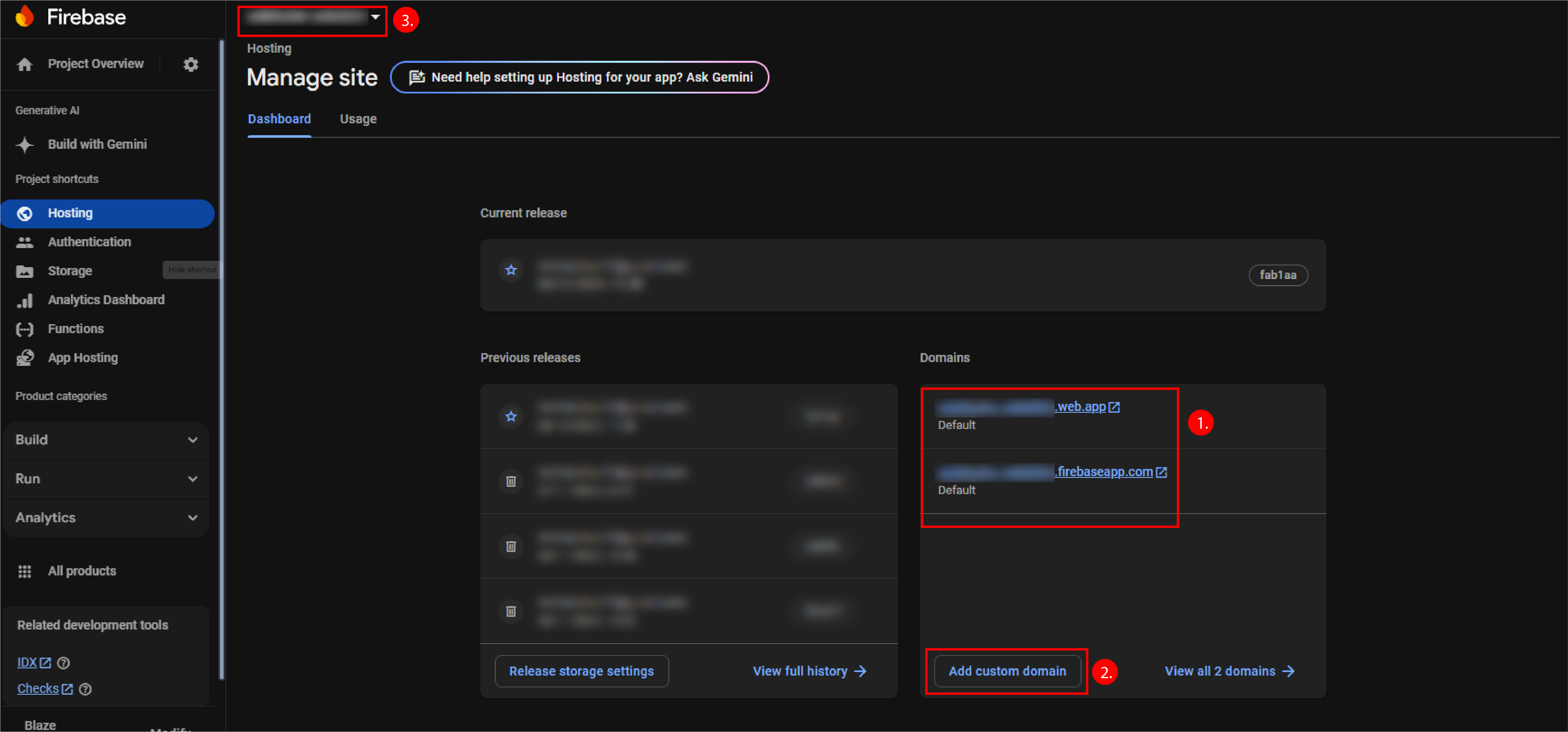Click the Blaze plan label
The image size is (1568, 732).
coord(40,725)
